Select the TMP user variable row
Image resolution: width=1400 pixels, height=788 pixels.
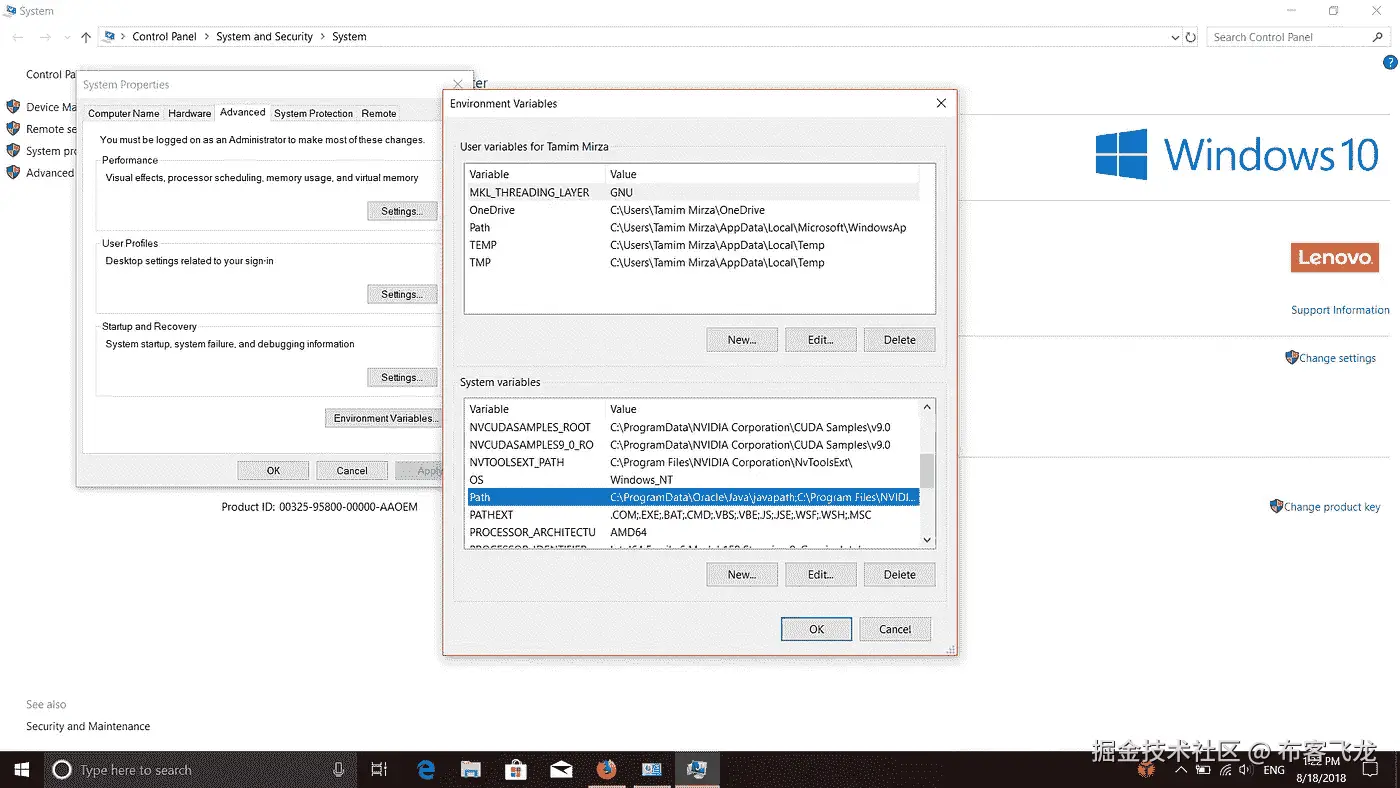693,263
